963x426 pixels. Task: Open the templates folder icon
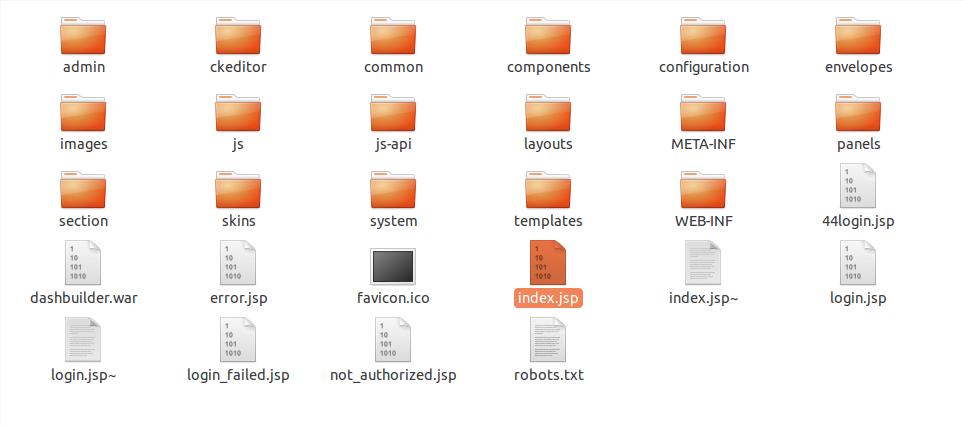coord(548,190)
